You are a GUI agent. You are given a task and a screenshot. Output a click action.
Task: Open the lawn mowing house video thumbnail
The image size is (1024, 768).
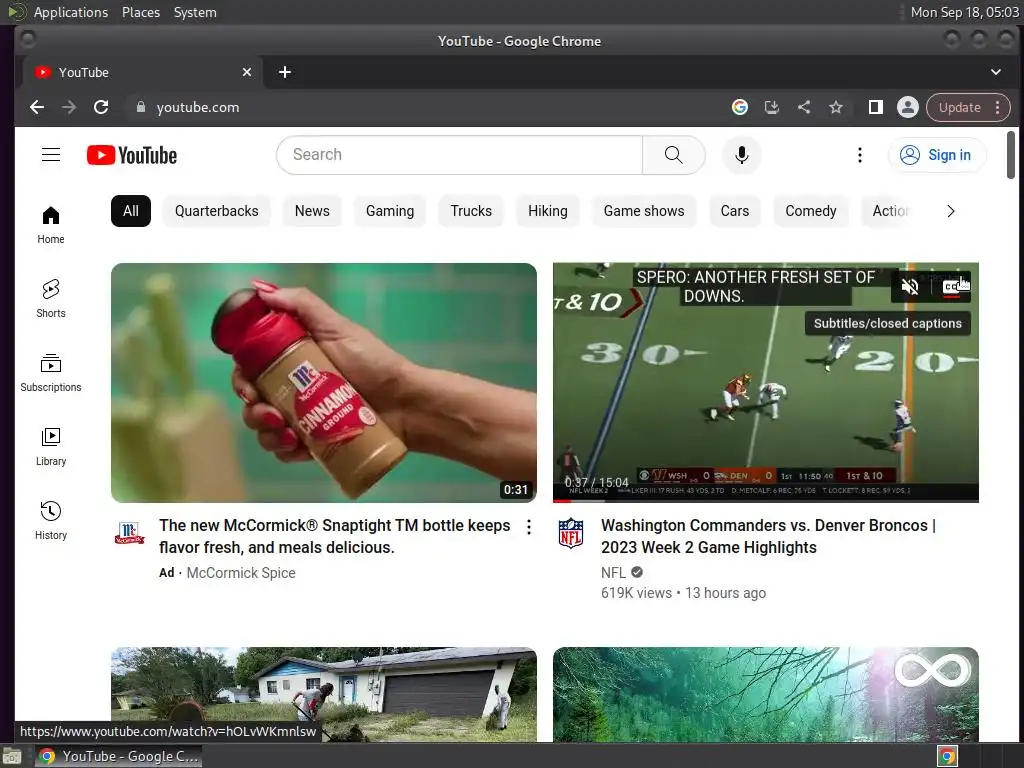(324, 694)
